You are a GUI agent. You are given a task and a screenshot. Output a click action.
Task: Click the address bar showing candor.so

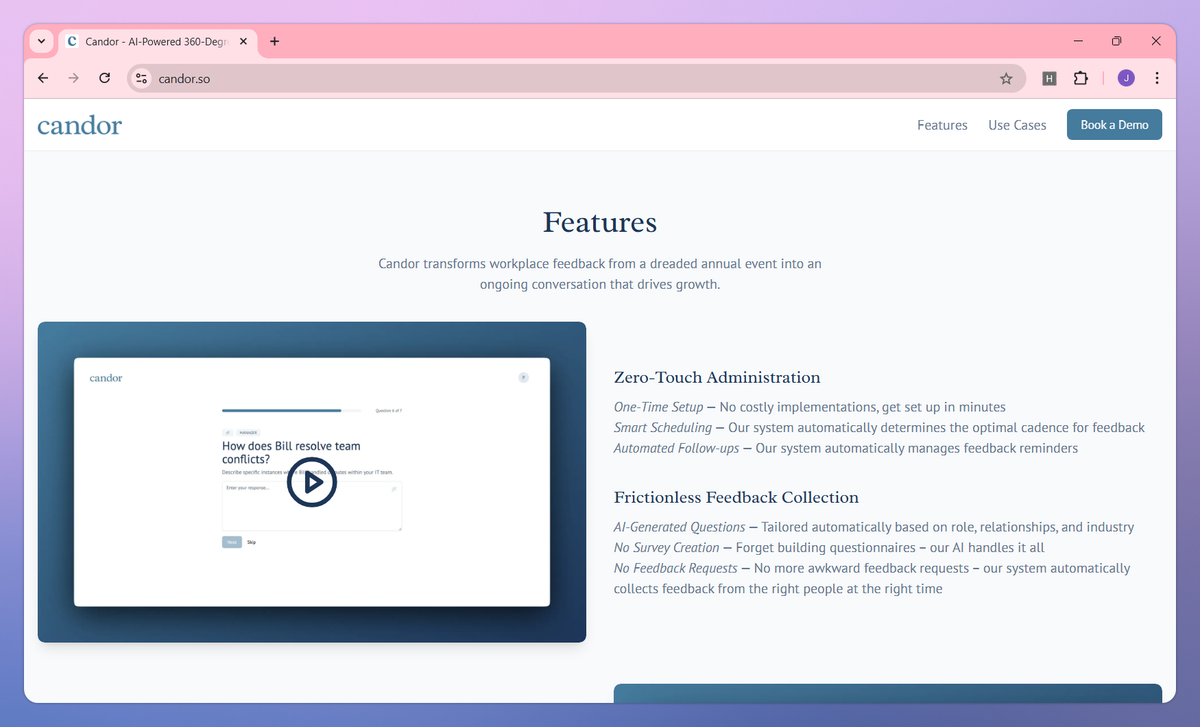[576, 78]
